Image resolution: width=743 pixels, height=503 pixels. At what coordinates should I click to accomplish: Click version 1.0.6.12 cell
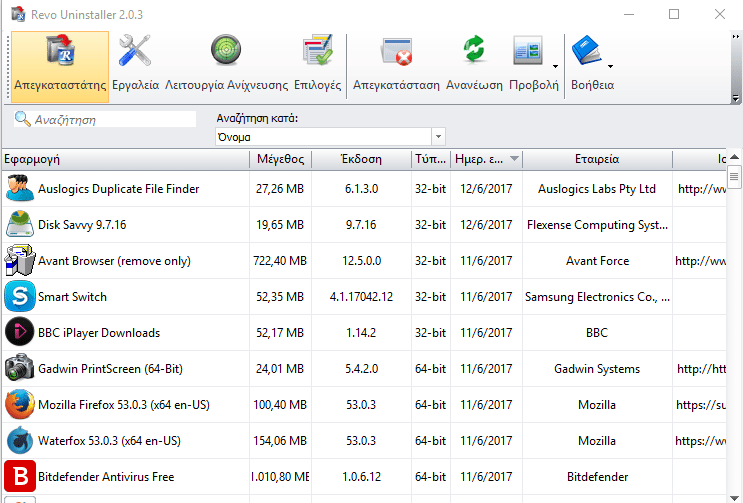pos(361,477)
